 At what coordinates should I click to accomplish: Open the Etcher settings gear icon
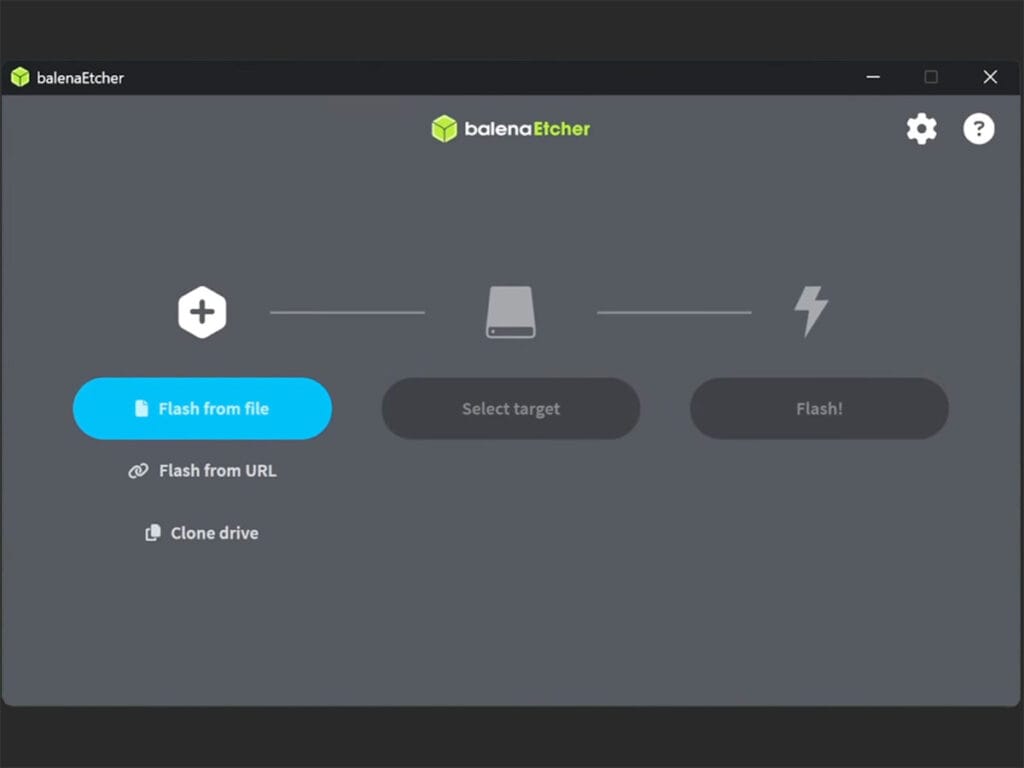coord(921,128)
